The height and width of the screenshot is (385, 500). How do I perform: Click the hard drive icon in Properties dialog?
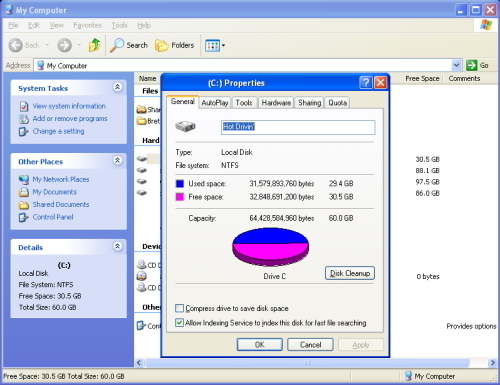[x=185, y=126]
